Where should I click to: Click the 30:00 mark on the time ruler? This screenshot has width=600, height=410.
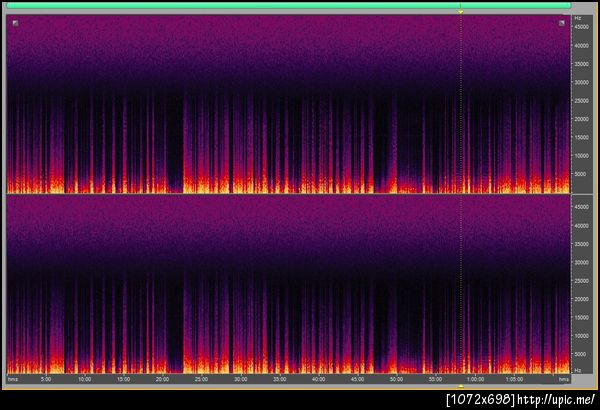(x=240, y=379)
